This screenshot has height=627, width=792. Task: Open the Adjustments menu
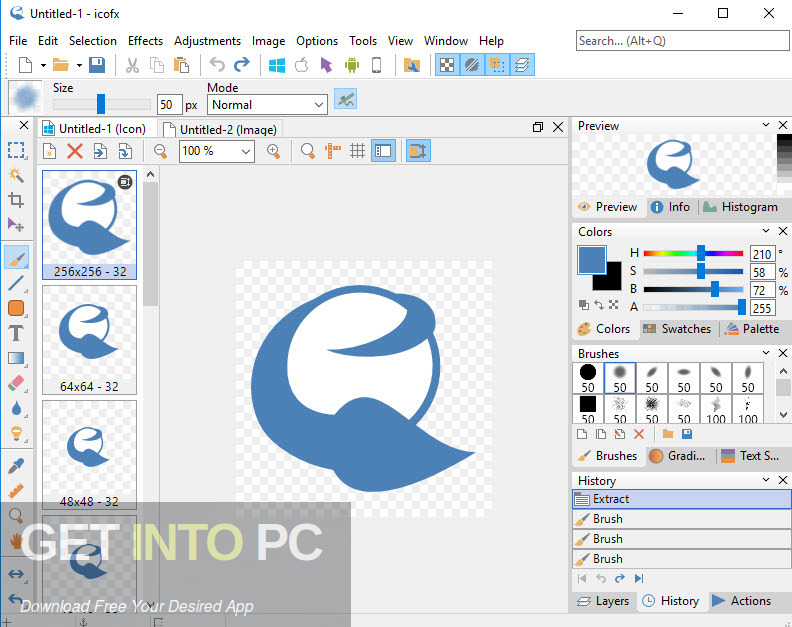coord(208,40)
